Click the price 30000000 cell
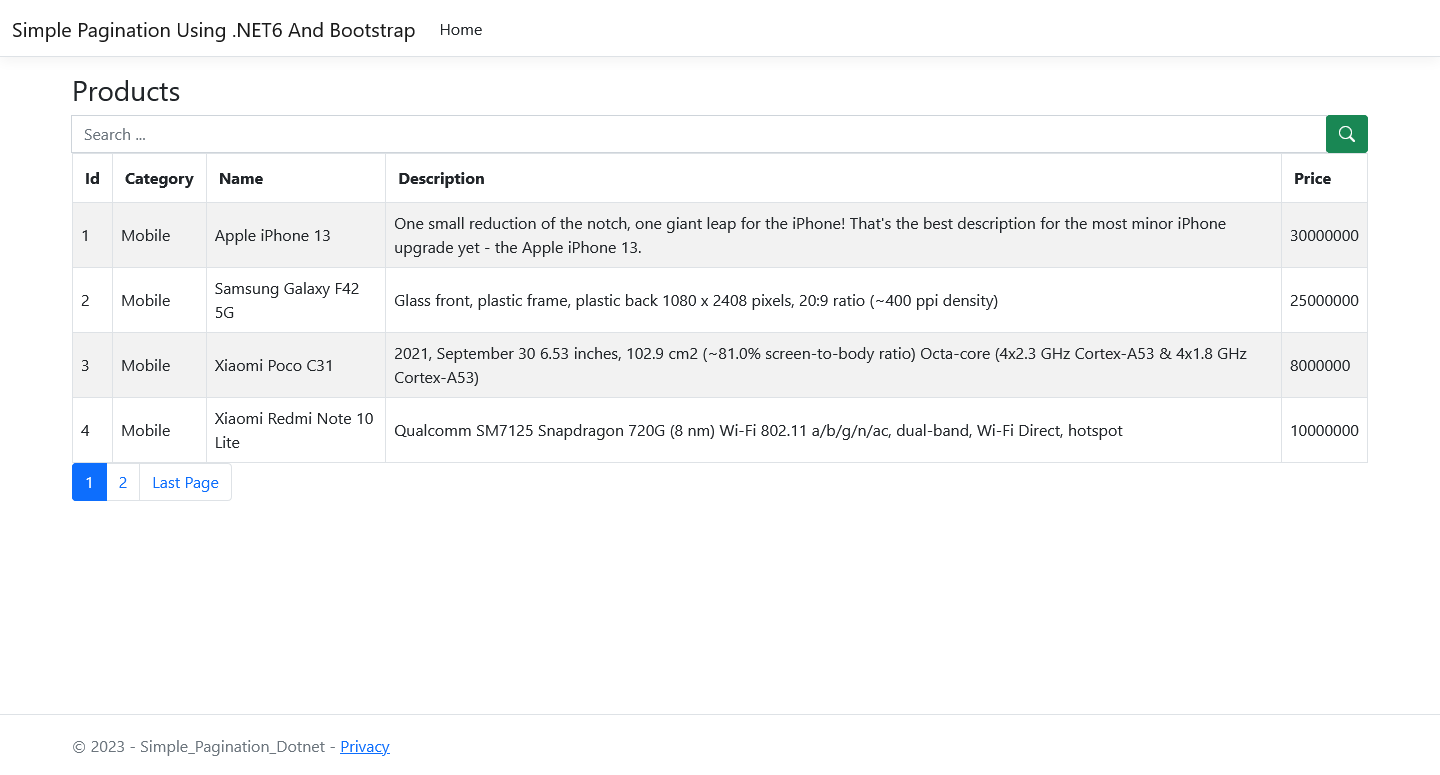This screenshot has width=1440, height=775. [1324, 235]
